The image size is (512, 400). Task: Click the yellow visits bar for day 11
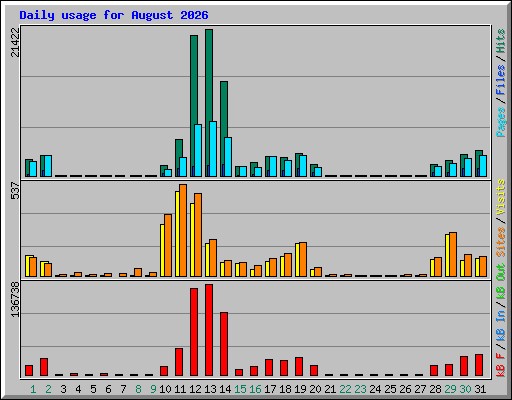pos(177,234)
